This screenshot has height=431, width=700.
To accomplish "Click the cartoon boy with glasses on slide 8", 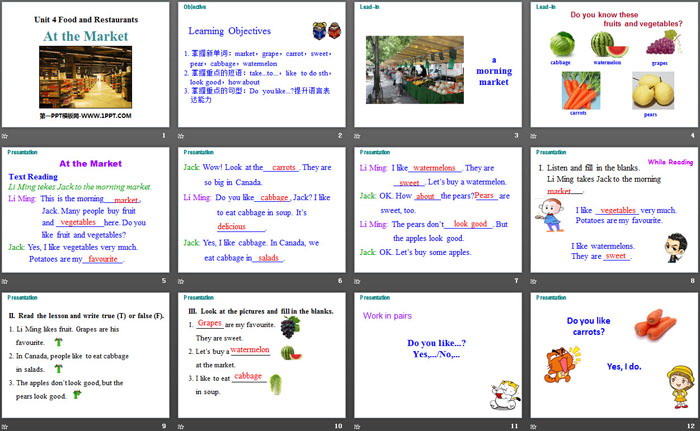I will tap(674, 246).
